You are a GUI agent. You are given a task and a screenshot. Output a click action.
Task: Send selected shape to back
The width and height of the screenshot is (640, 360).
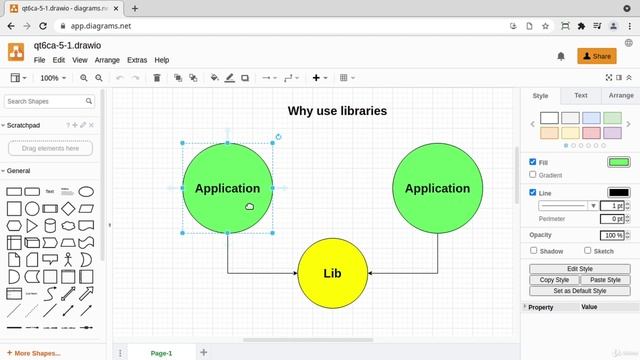tap(193, 78)
